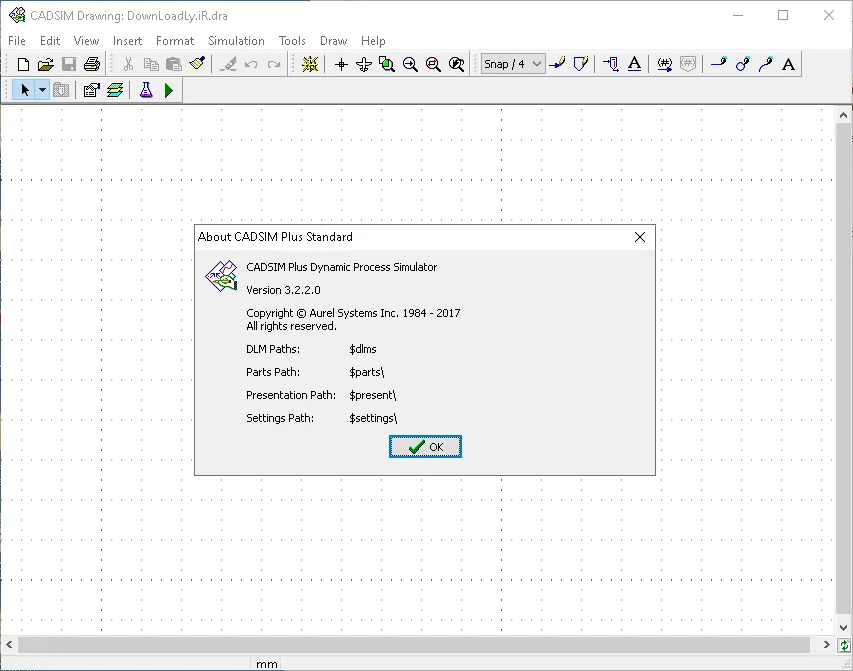Click the horizontal scrollbar right arrow
The width and height of the screenshot is (853, 671).
tap(826, 645)
